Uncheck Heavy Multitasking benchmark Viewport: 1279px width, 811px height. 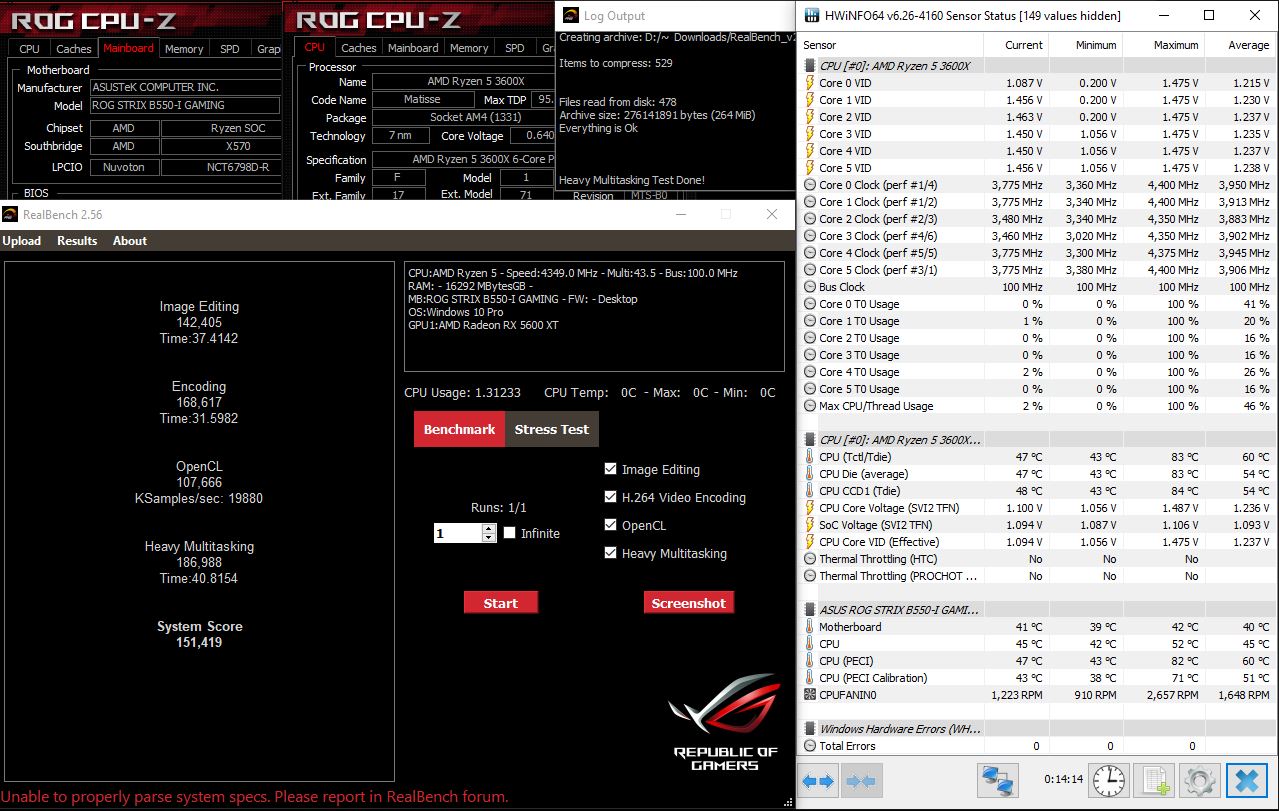pyautogui.click(x=611, y=553)
